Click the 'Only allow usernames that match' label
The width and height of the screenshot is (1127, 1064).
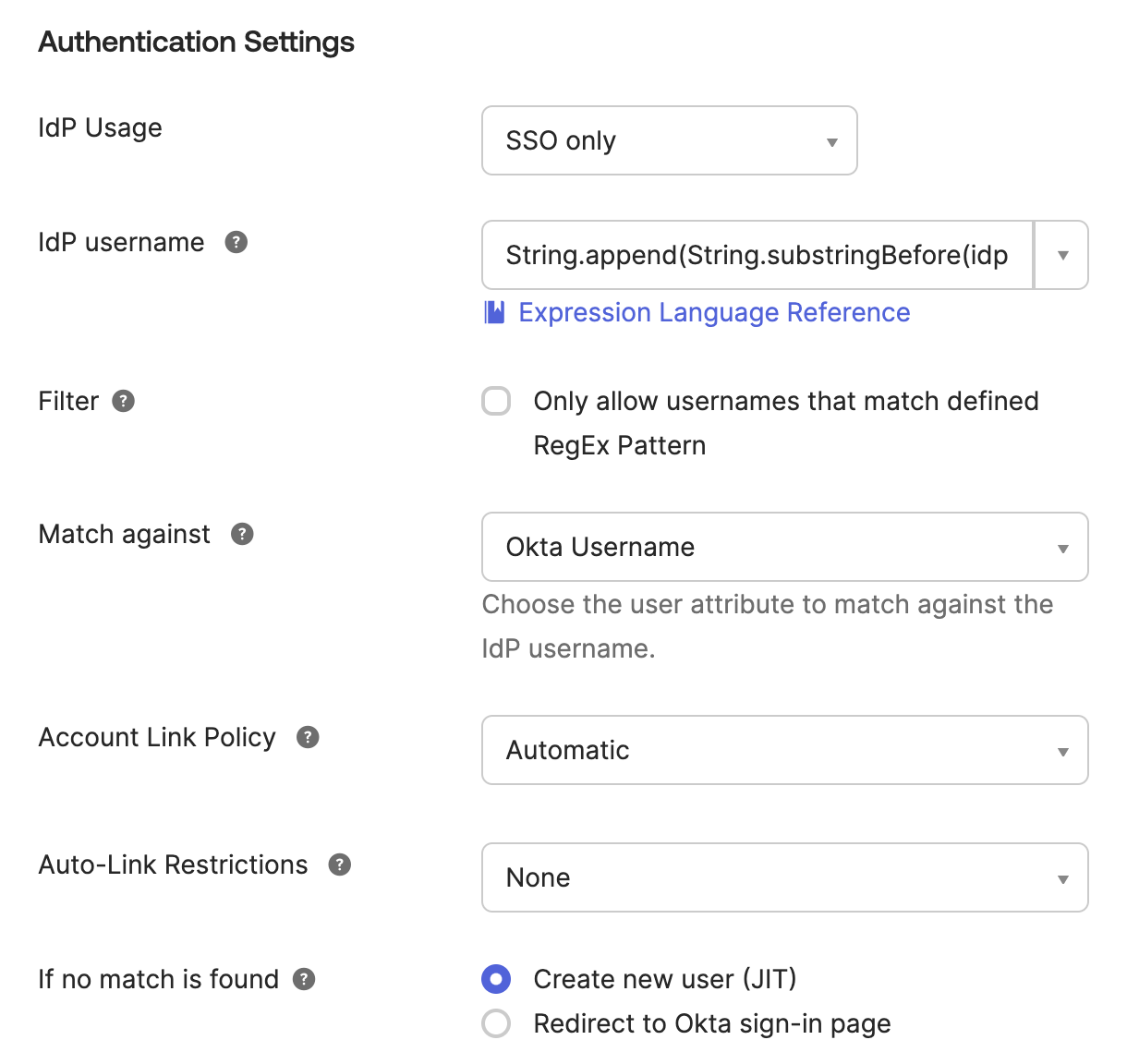tap(785, 401)
